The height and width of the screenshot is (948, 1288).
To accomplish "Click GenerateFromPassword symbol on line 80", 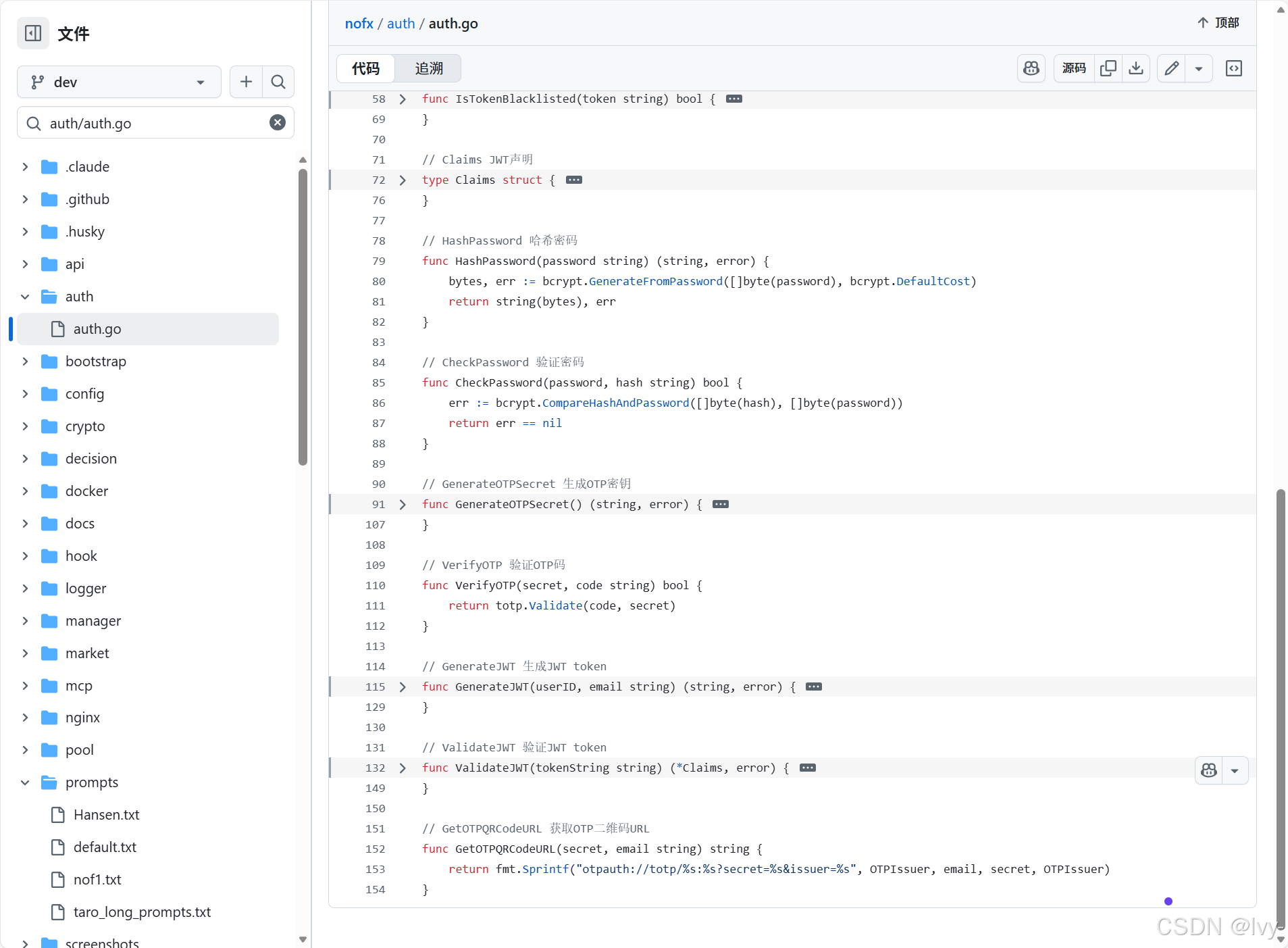I will (656, 281).
